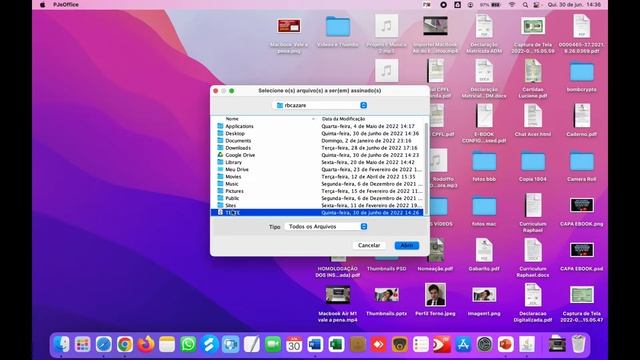Open Reminders from the Dock
This screenshot has width=640, height=360.
(x=421, y=344)
